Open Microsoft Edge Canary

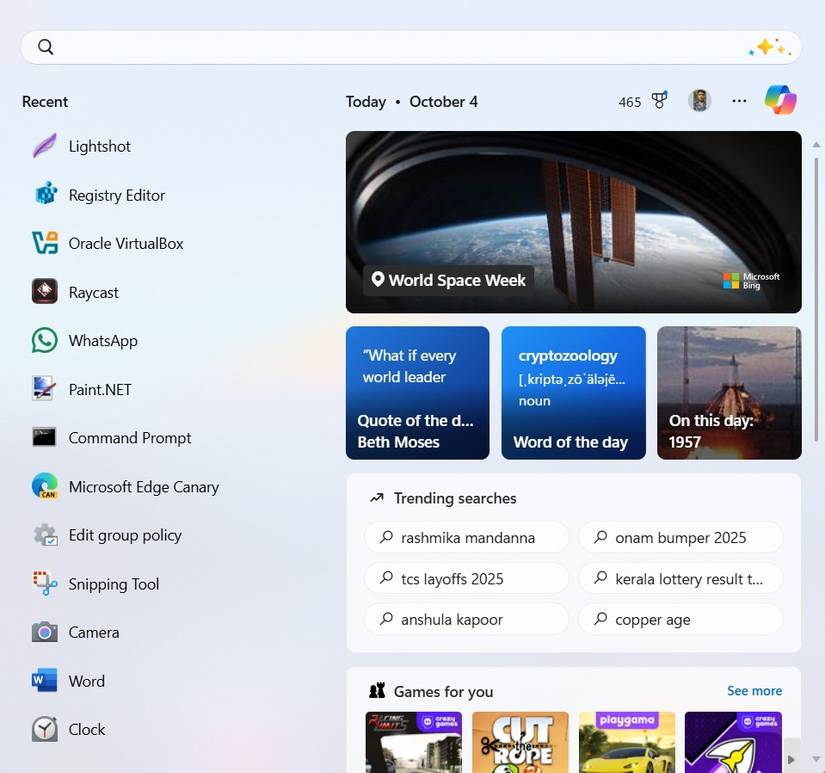(x=144, y=487)
